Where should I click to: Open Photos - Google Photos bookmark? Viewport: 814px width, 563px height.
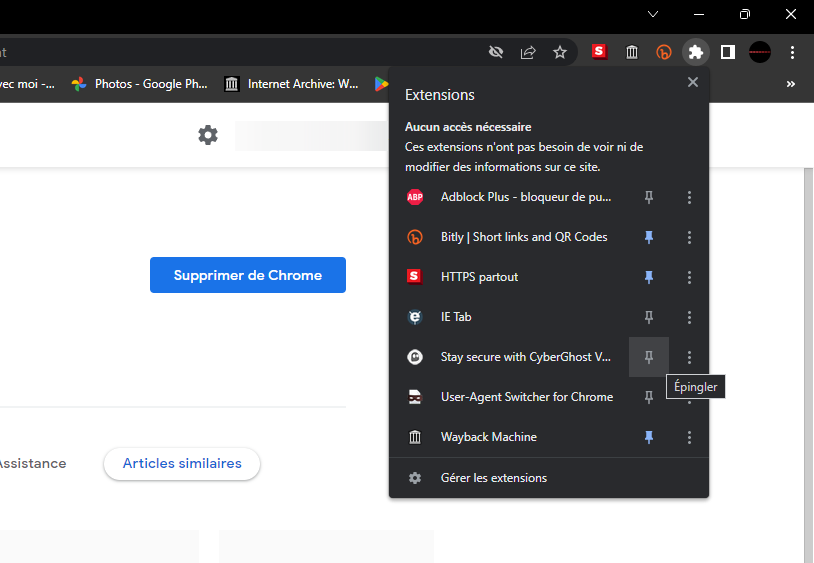139,84
